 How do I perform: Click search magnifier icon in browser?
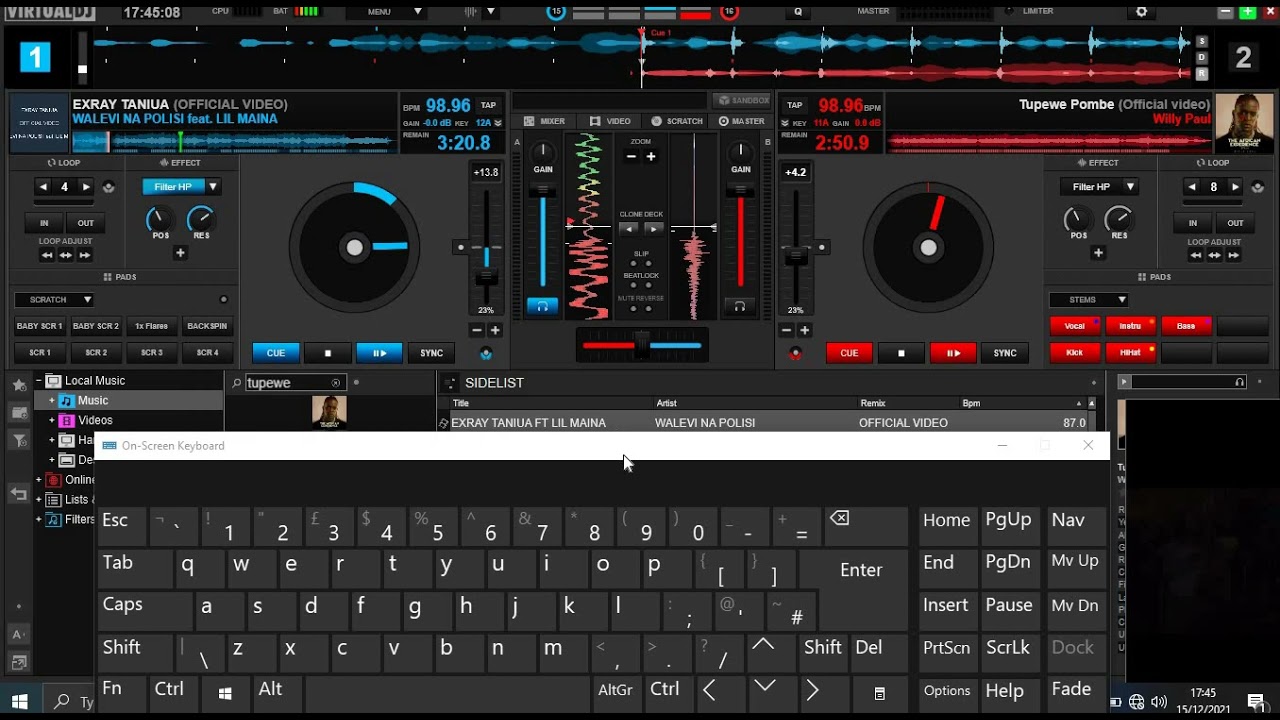(237, 383)
